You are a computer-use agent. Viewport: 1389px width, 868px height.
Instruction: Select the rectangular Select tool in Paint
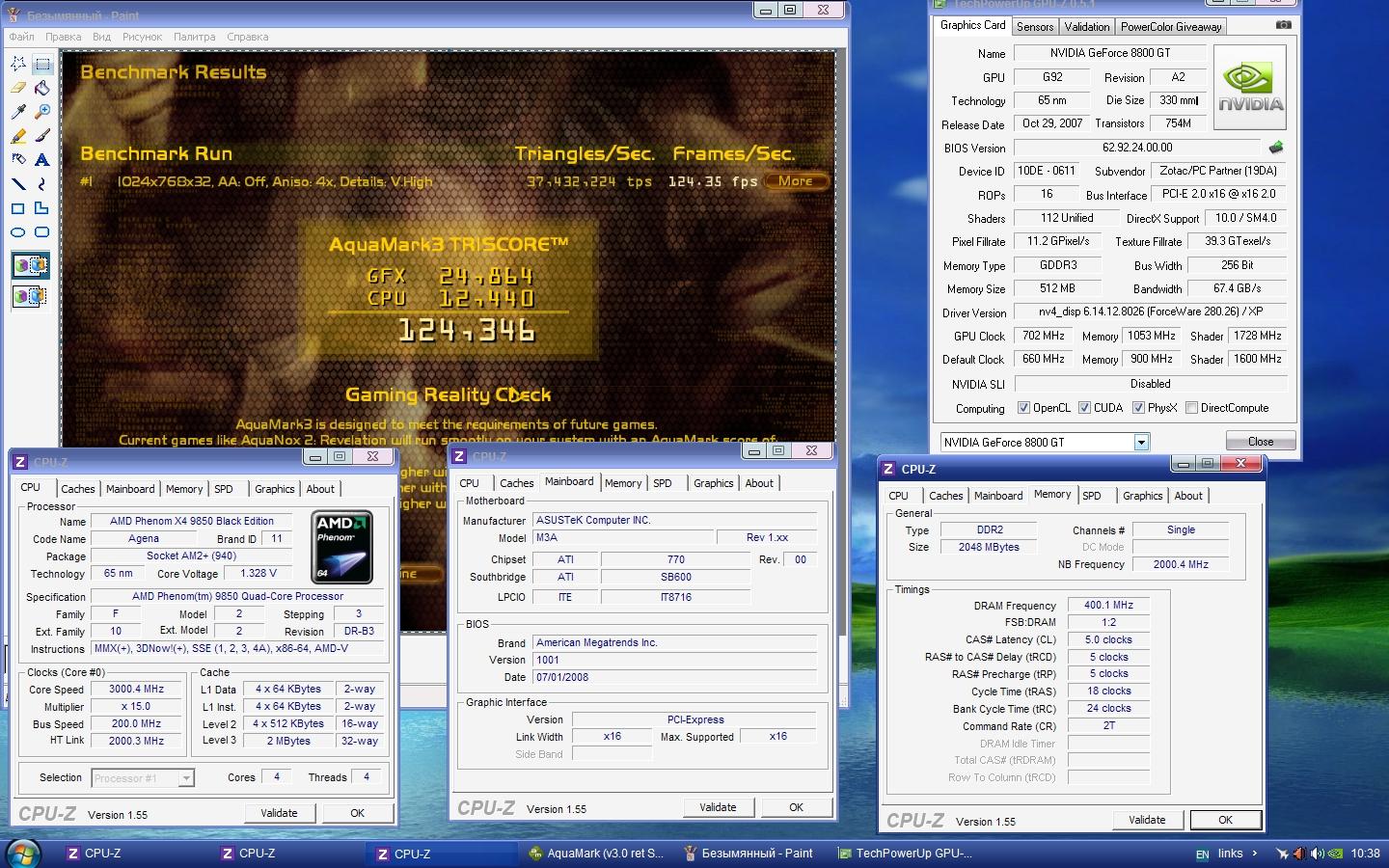(x=42, y=64)
